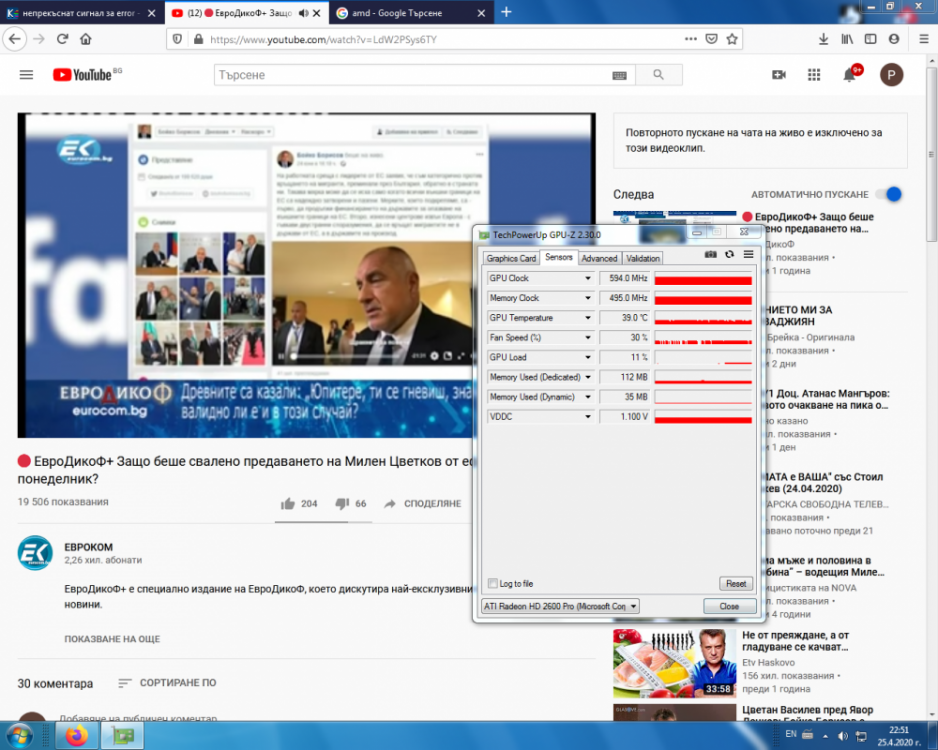Reload the page in Firefox
The image size is (938, 750).
click(62, 39)
